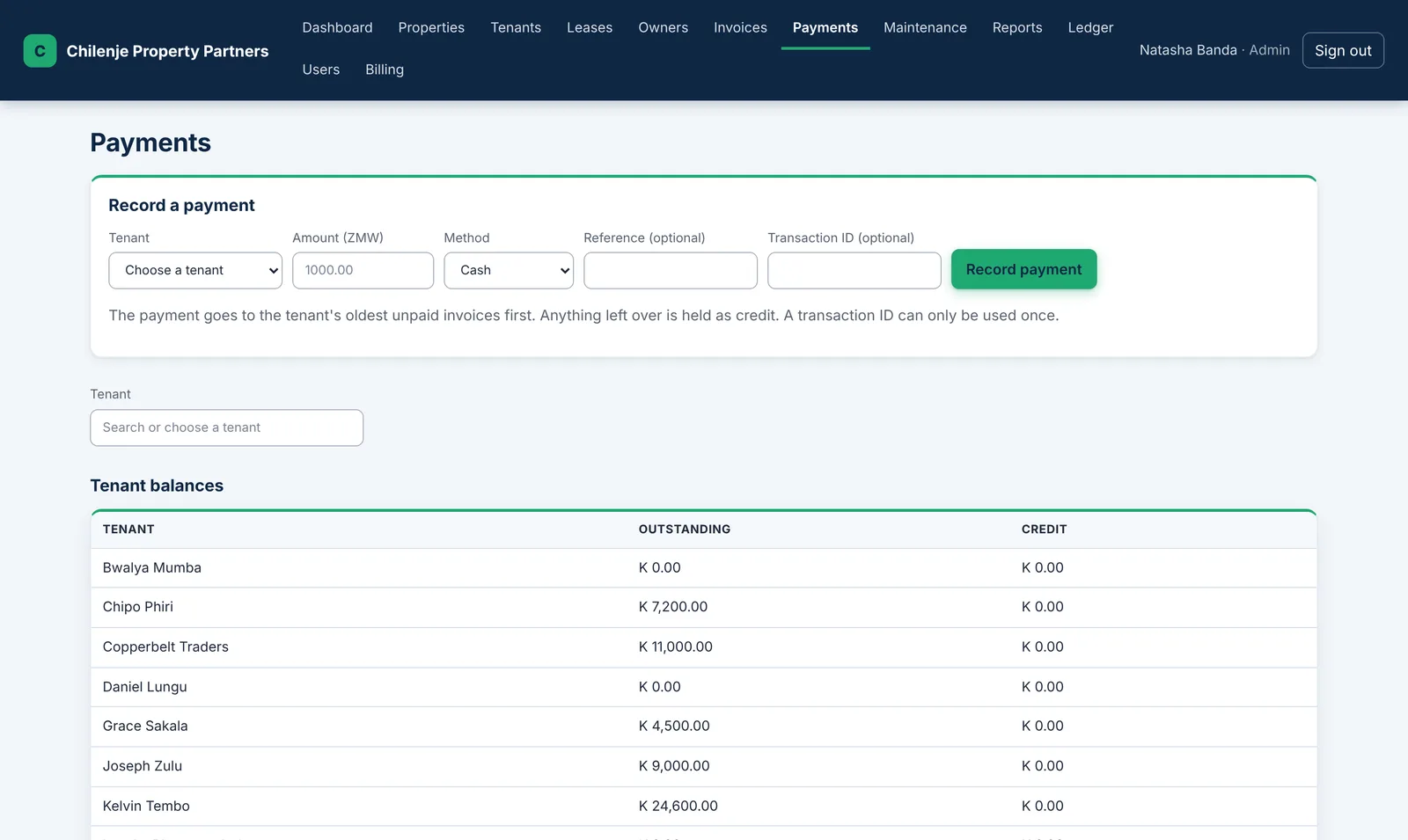Open the Billing page

[x=385, y=69]
